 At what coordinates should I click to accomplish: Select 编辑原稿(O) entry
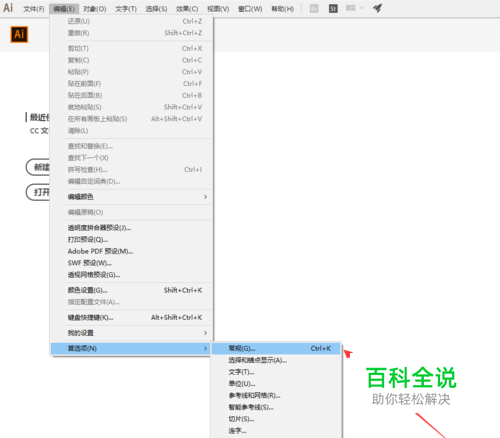[x=132, y=212]
